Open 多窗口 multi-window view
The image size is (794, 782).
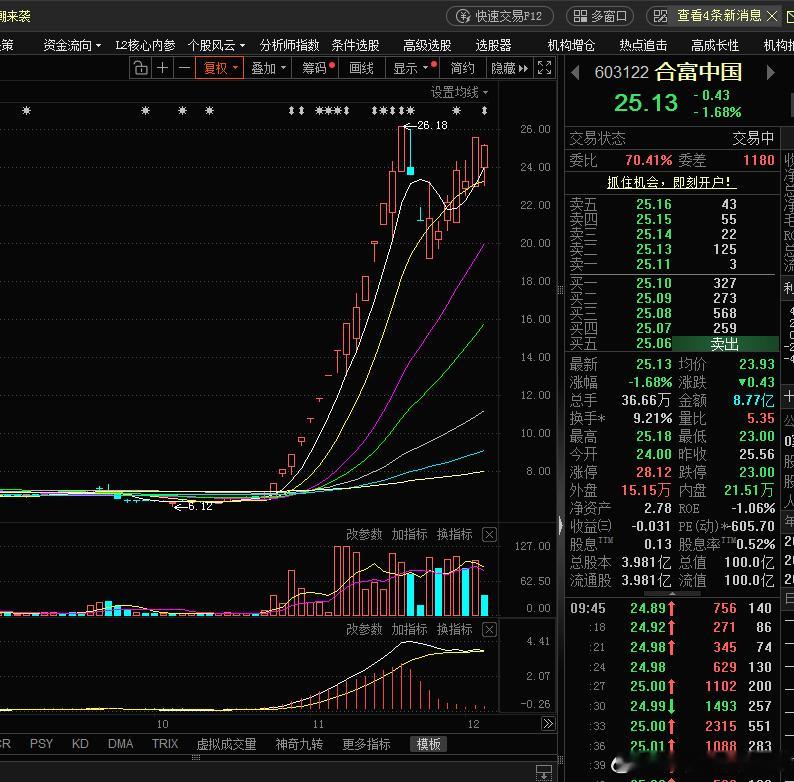click(600, 16)
